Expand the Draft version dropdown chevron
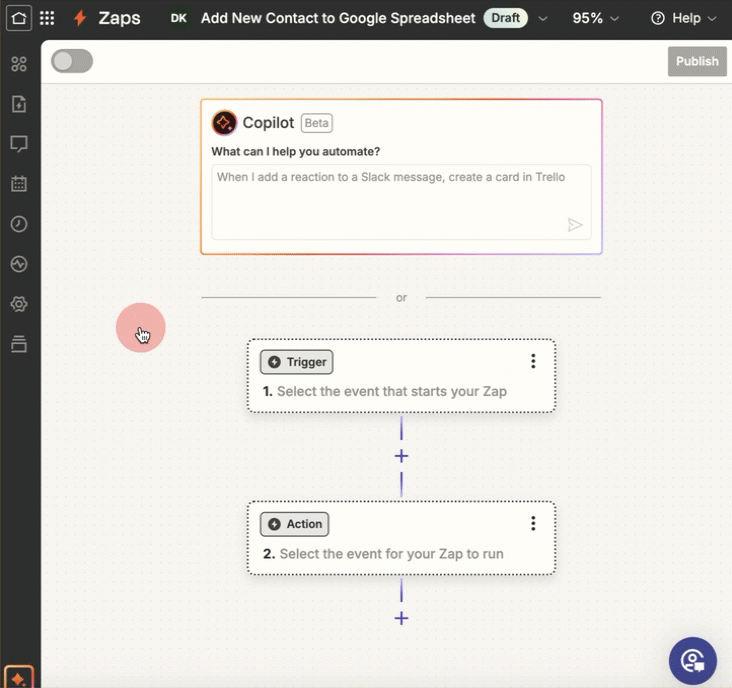The width and height of the screenshot is (732, 688). click(x=543, y=18)
